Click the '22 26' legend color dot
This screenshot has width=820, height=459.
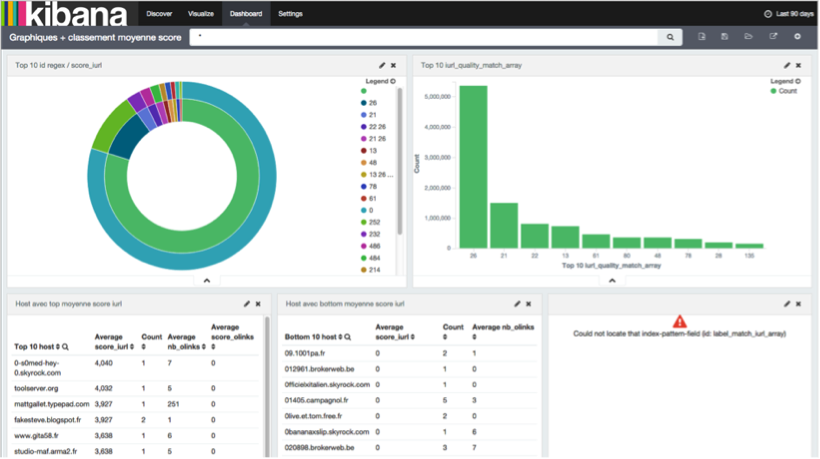click(363, 127)
